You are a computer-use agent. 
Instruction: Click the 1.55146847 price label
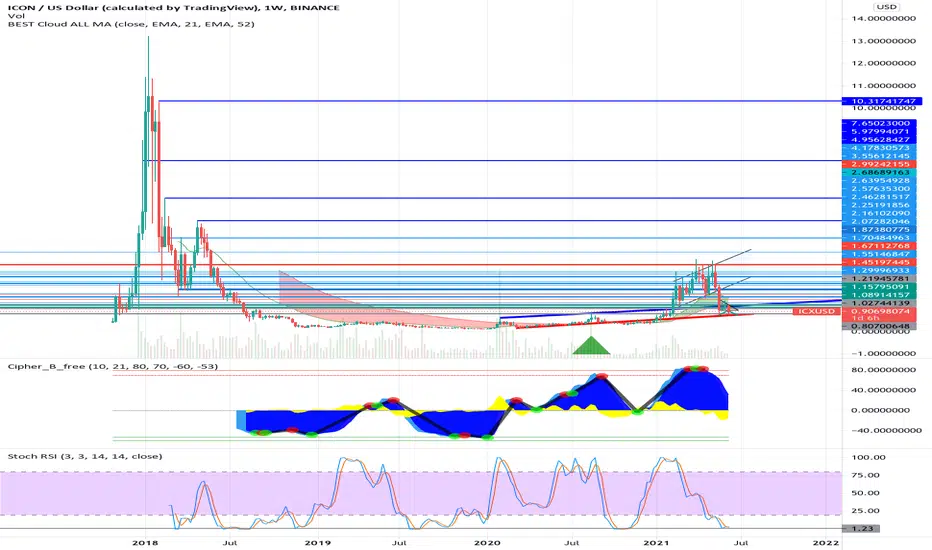coord(879,254)
